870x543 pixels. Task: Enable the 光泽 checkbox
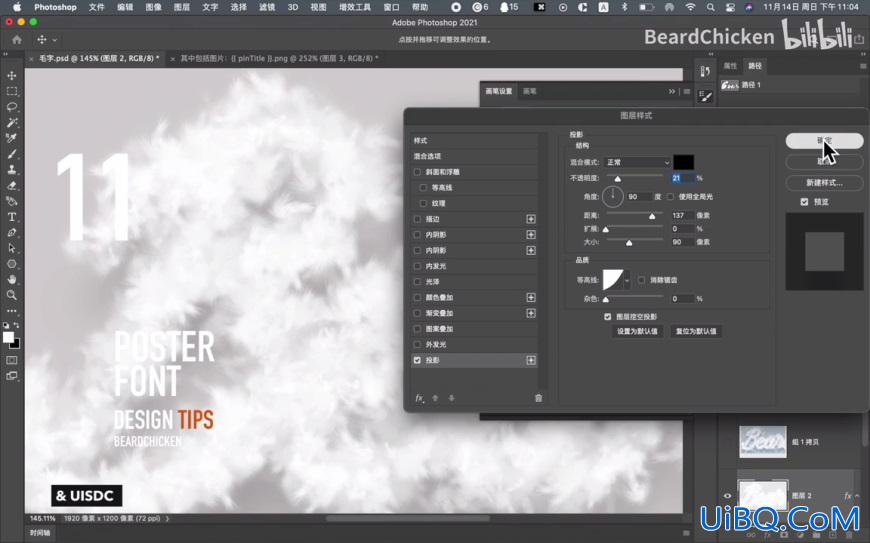[x=417, y=282]
